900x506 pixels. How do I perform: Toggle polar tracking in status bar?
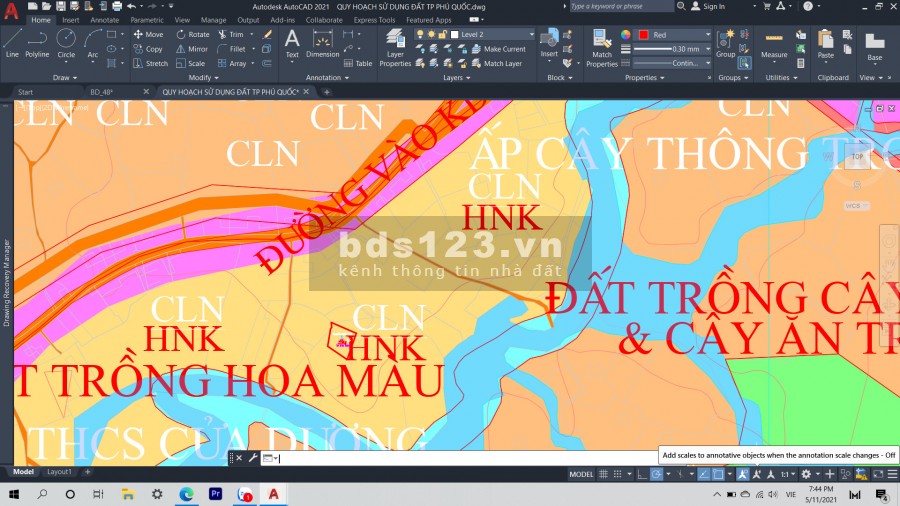pos(657,474)
